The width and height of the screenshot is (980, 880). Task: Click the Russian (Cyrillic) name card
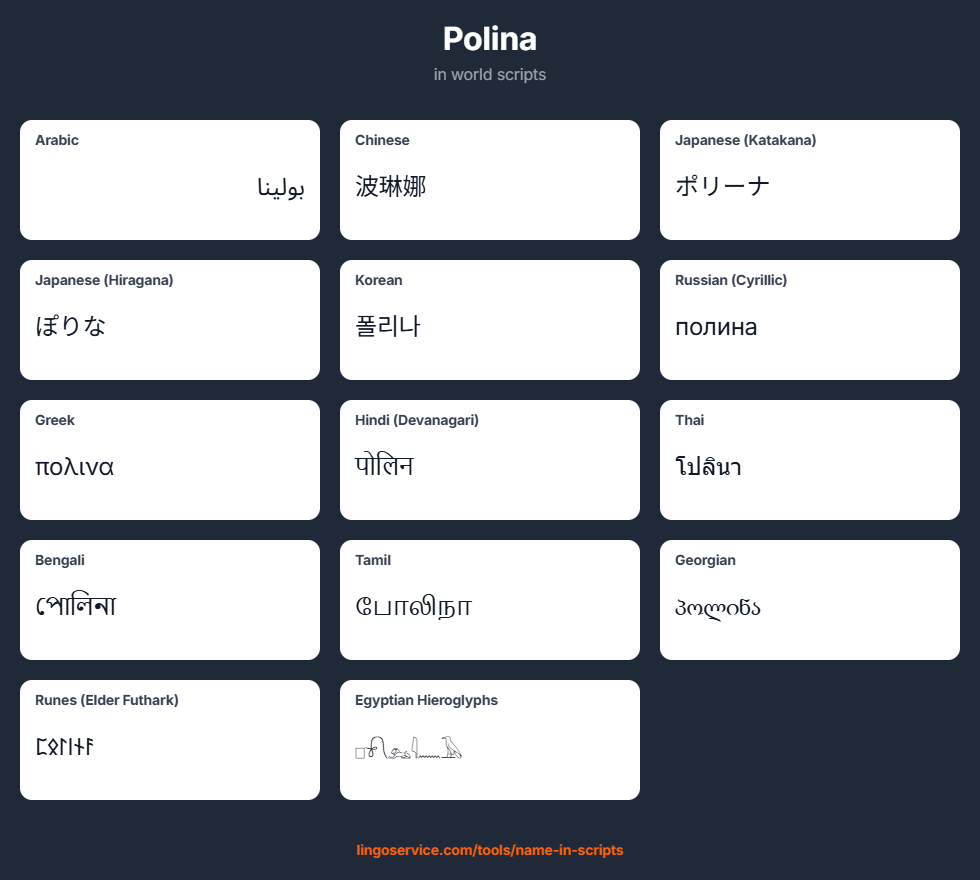[x=810, y=320]
